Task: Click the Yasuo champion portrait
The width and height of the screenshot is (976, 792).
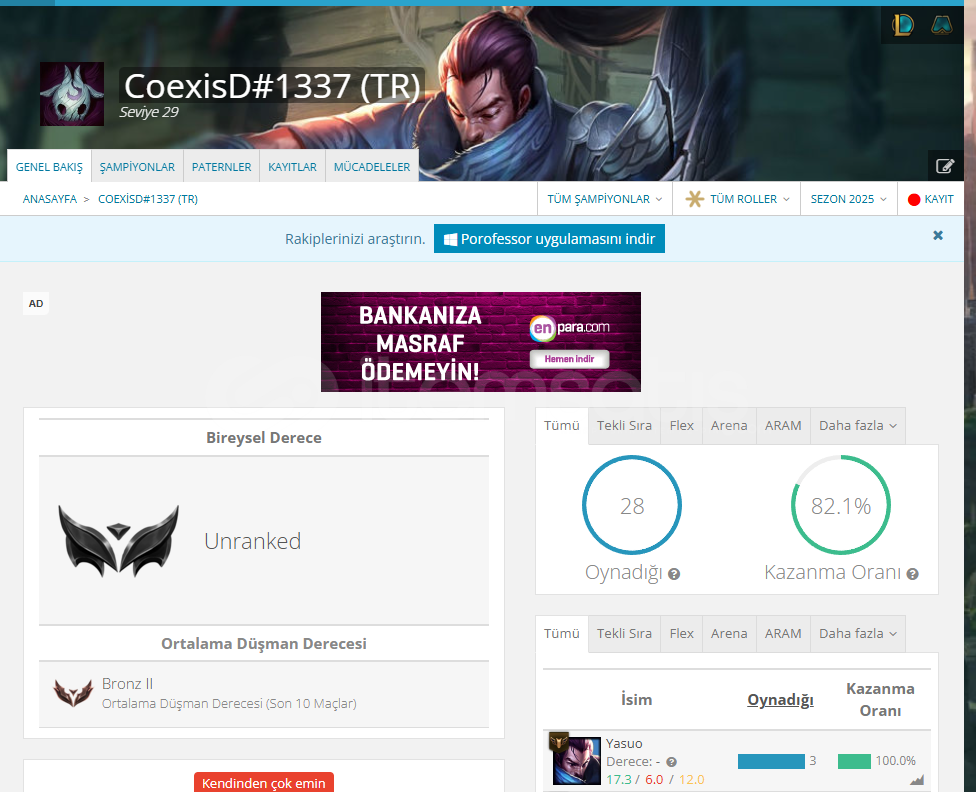Action: pos(577,761)
